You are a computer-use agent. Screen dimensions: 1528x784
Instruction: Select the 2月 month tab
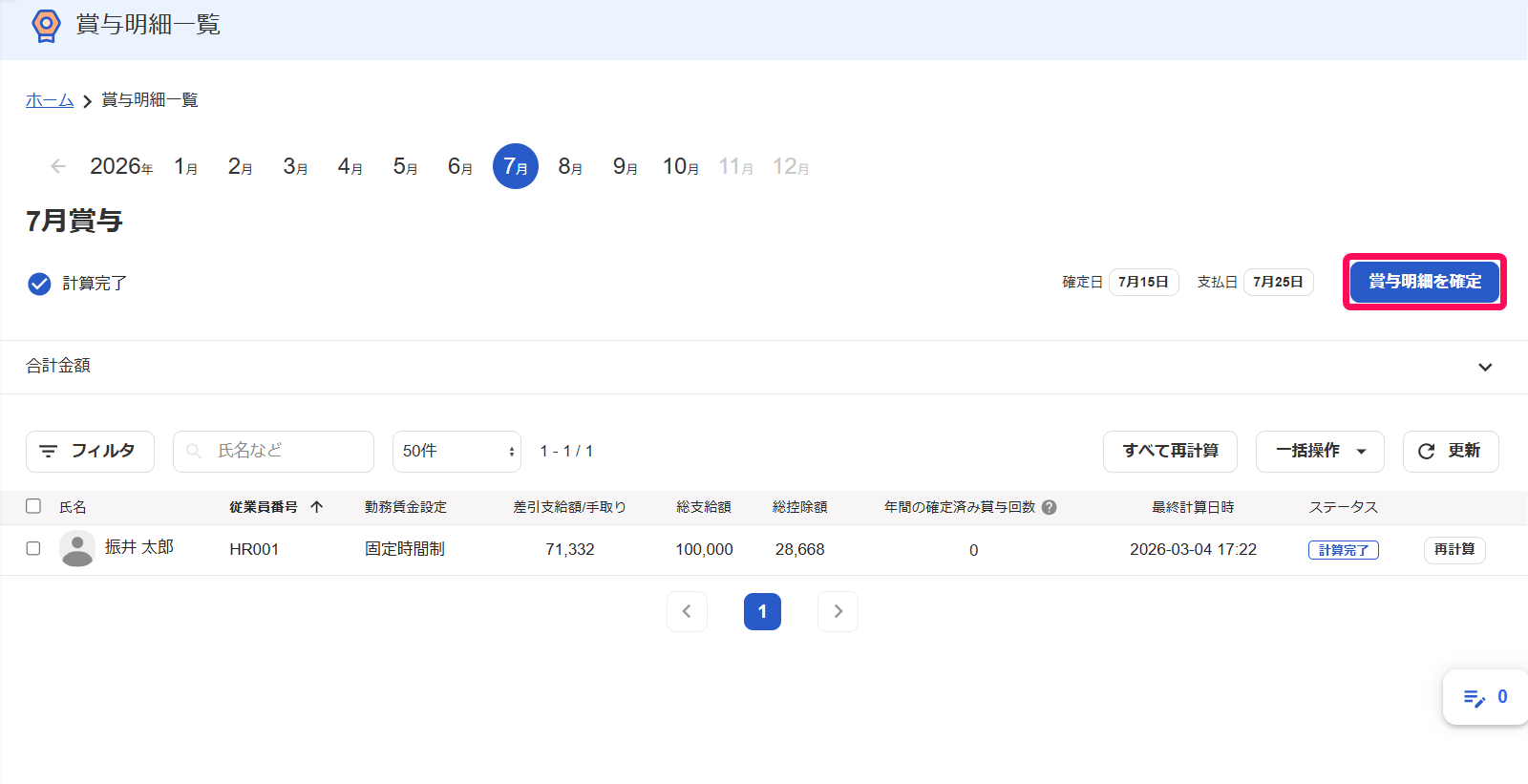coord(241,166)
